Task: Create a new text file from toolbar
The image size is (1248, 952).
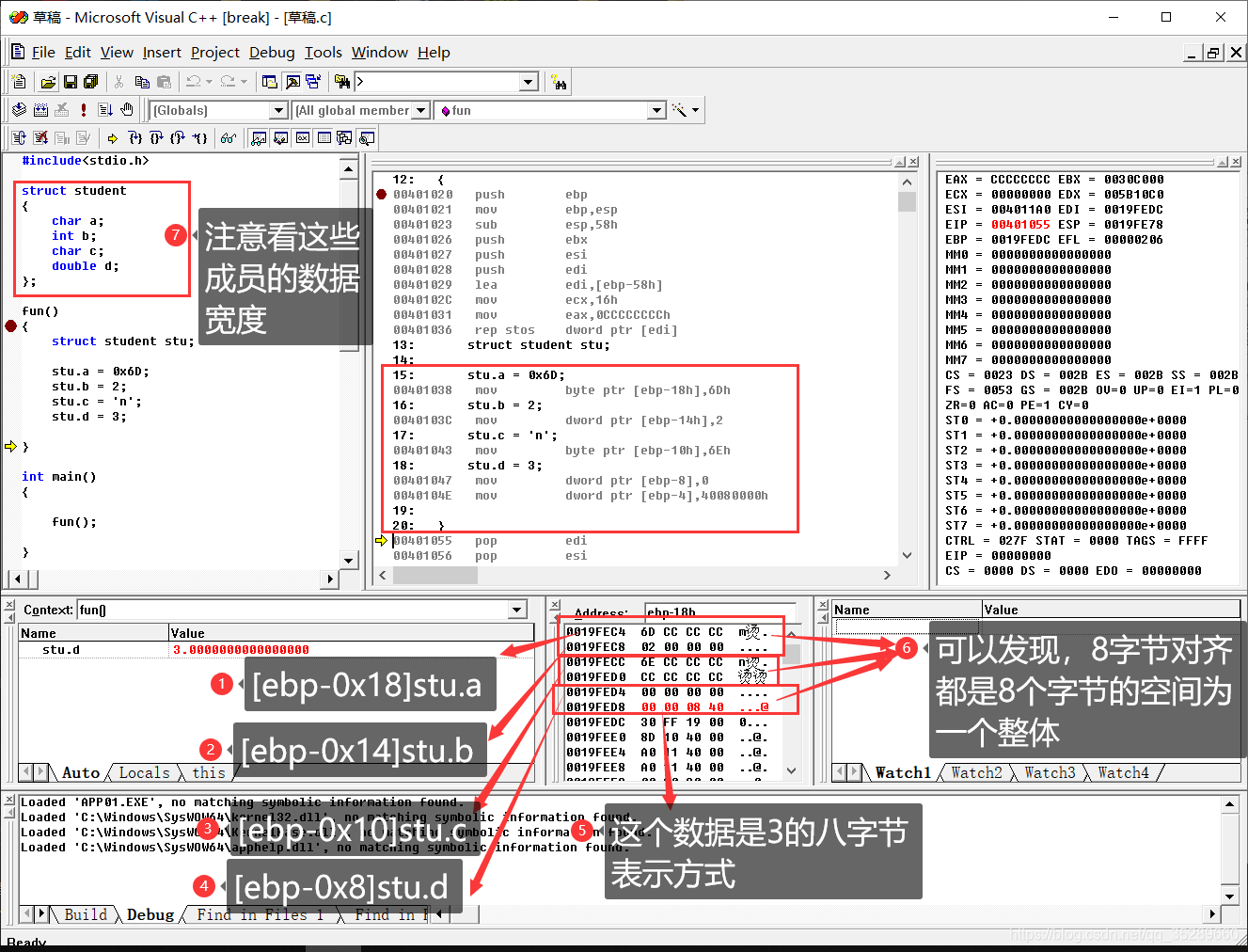Action: click(19, 82)
